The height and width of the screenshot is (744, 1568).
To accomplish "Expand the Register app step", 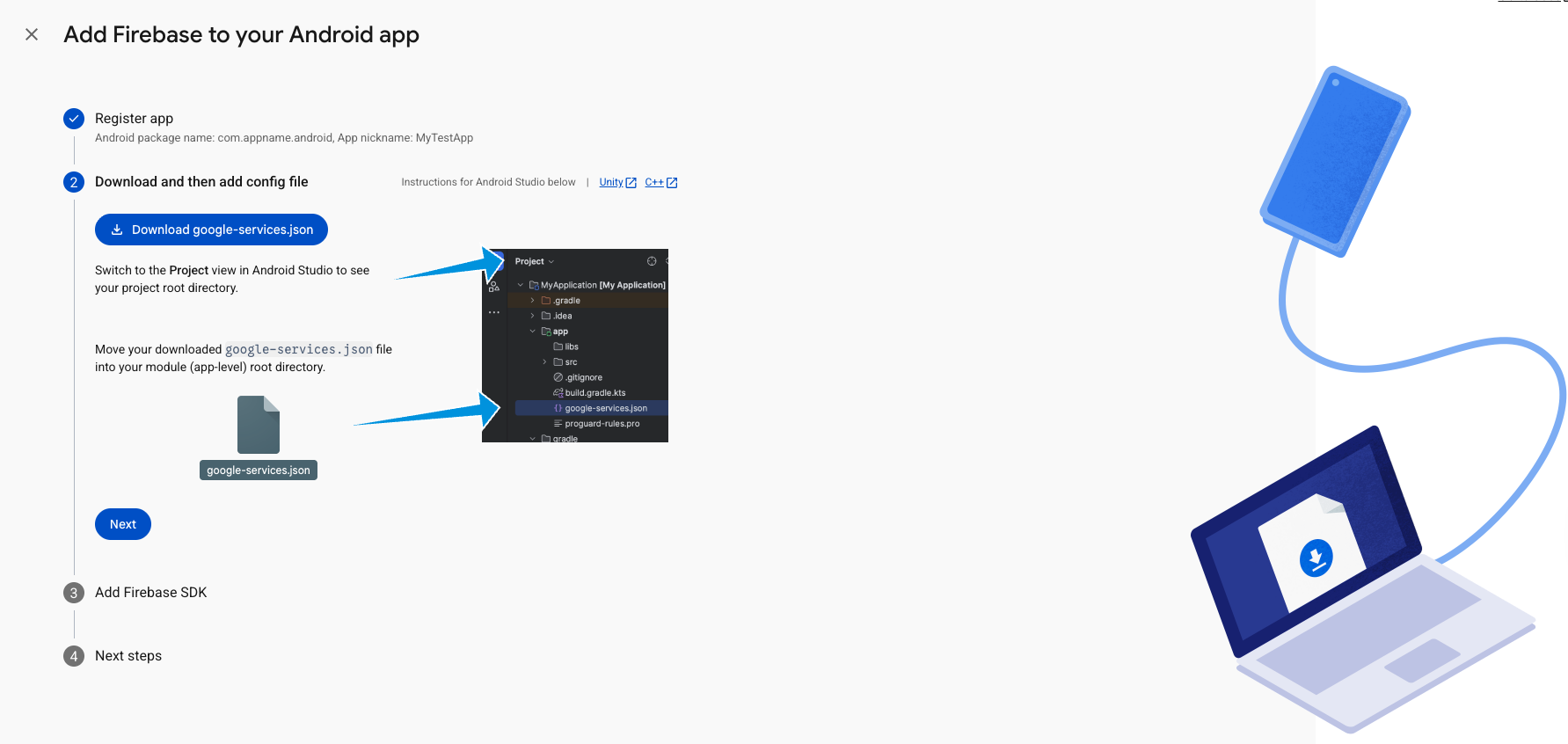I will tap(134, 119).
